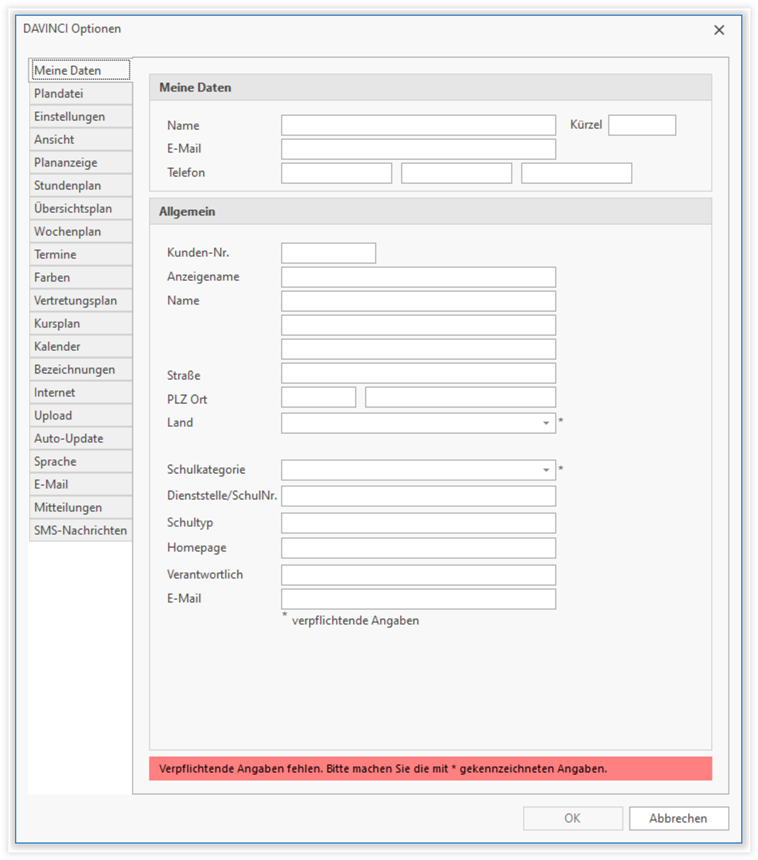Switch to the Plandatei tab
This screenshot has width=758, height=860.
pos(80,94)
